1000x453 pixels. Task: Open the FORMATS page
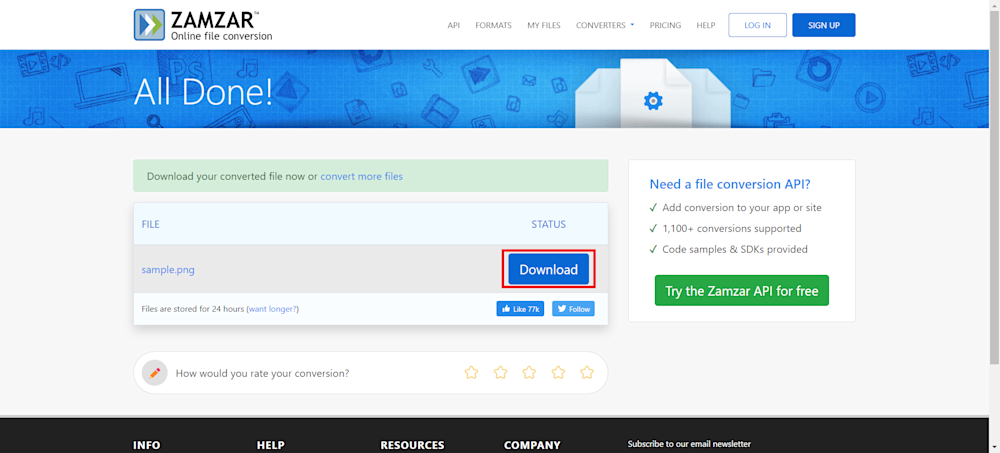point(494,26)
